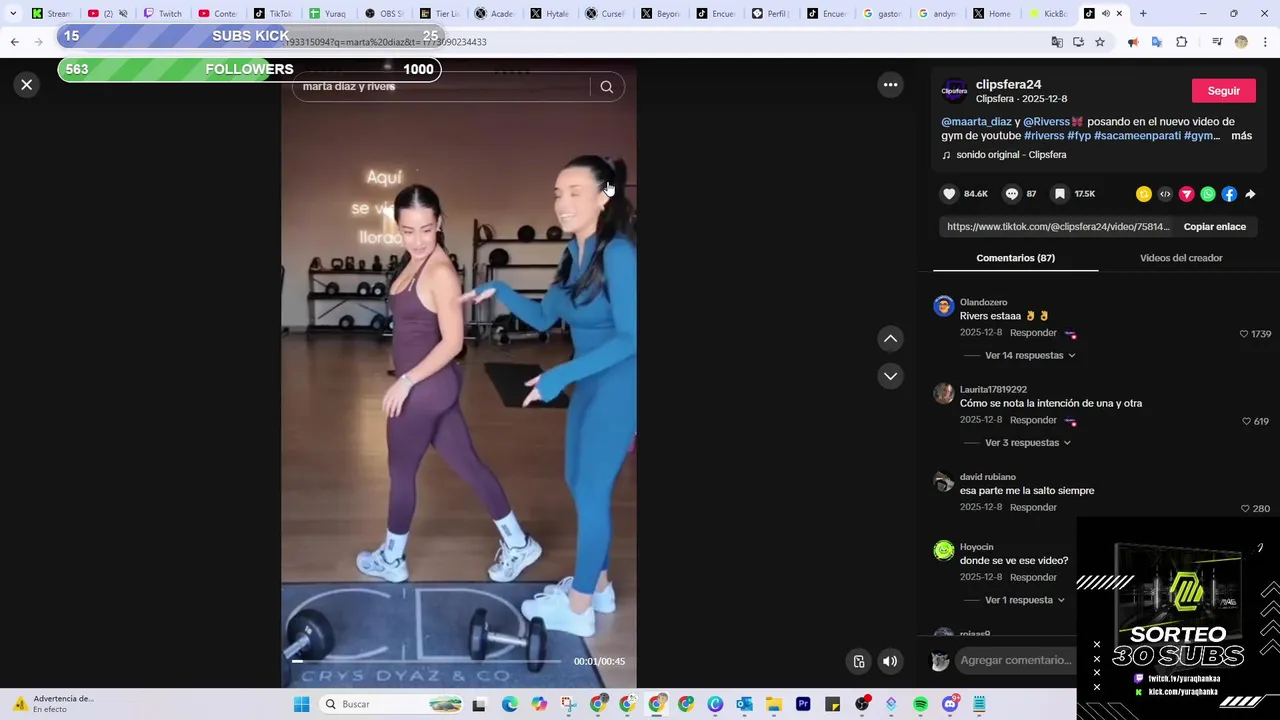The height and width of the screenshot is (720, 1280).
Task: Reply to Olandozero's comment
Action: coord(1033,333)
